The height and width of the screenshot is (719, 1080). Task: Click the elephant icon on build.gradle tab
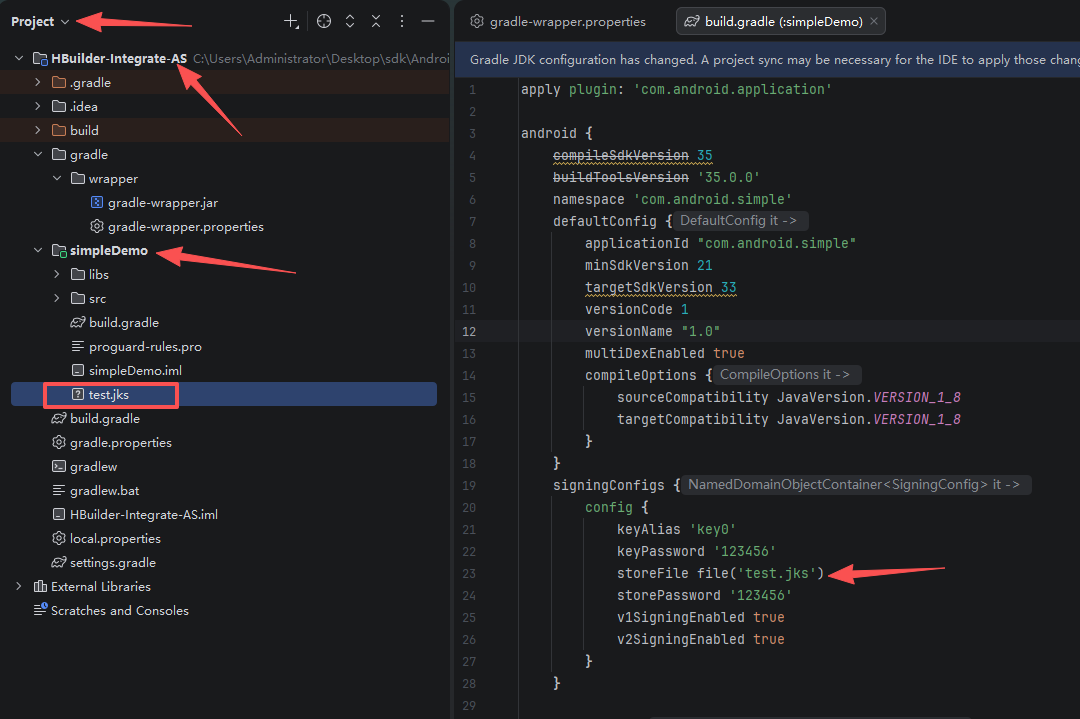click(692, 21)
